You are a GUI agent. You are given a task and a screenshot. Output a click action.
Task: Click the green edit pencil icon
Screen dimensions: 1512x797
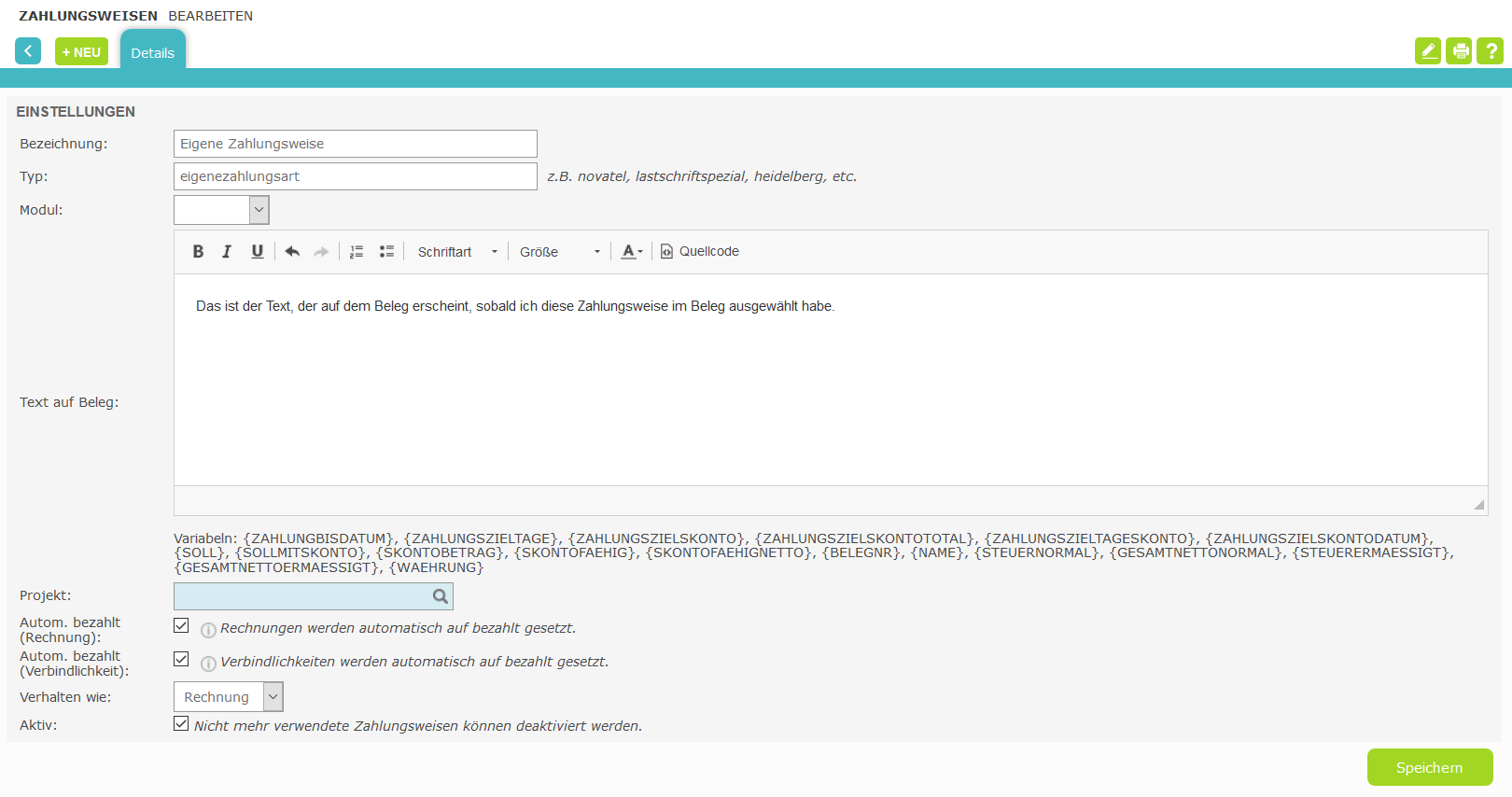pos(1428,50)
